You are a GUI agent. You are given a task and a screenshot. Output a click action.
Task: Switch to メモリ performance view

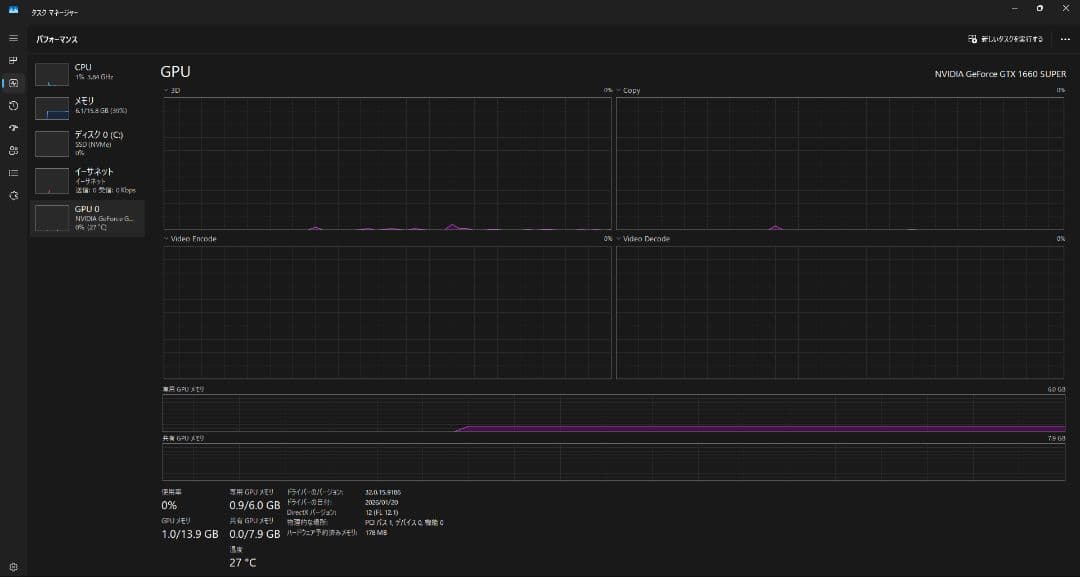[88, 106]
